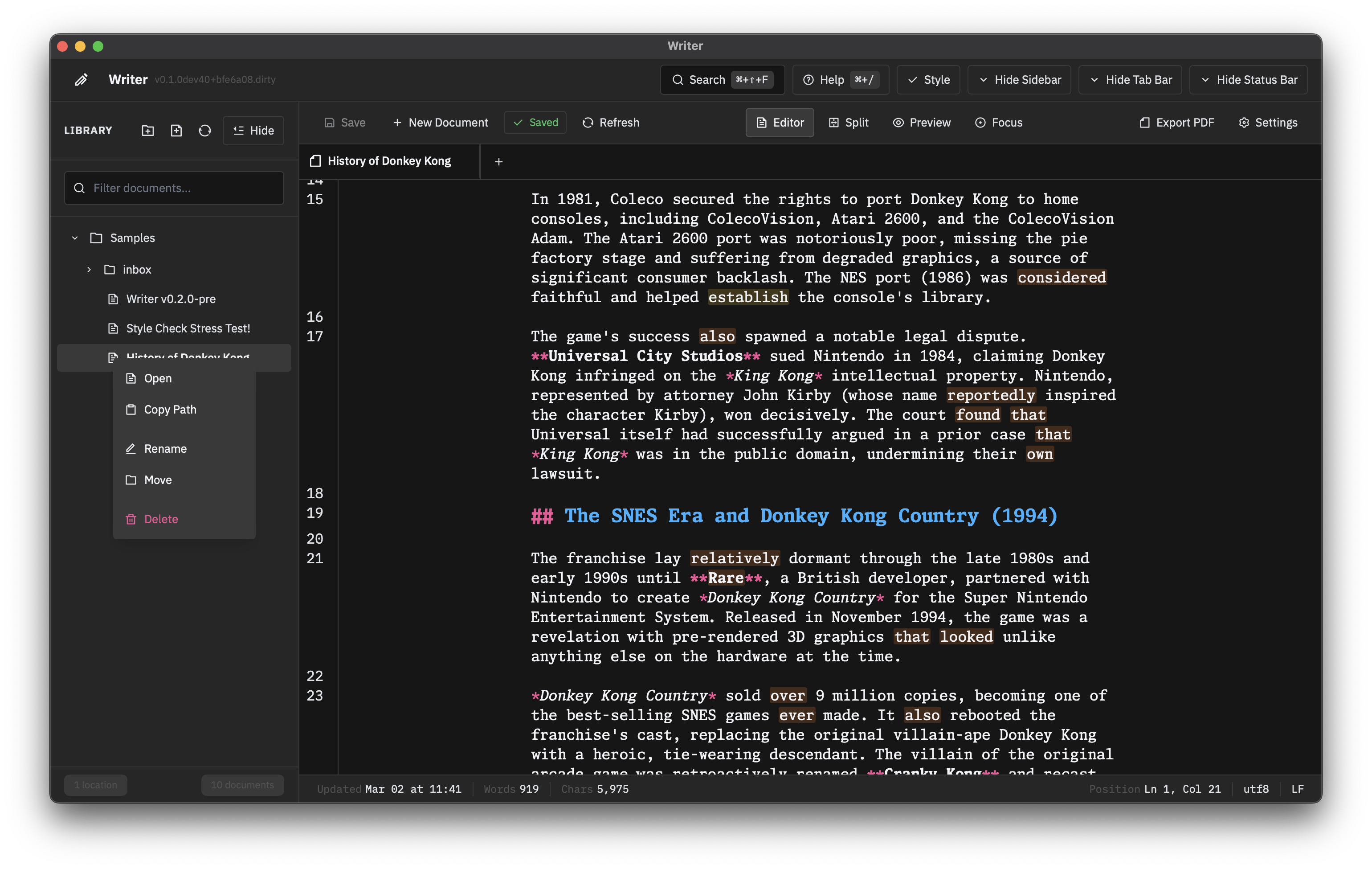Screen dimensions: 1372x869
Task: Select Delete in the context menu
Action: 161,519
